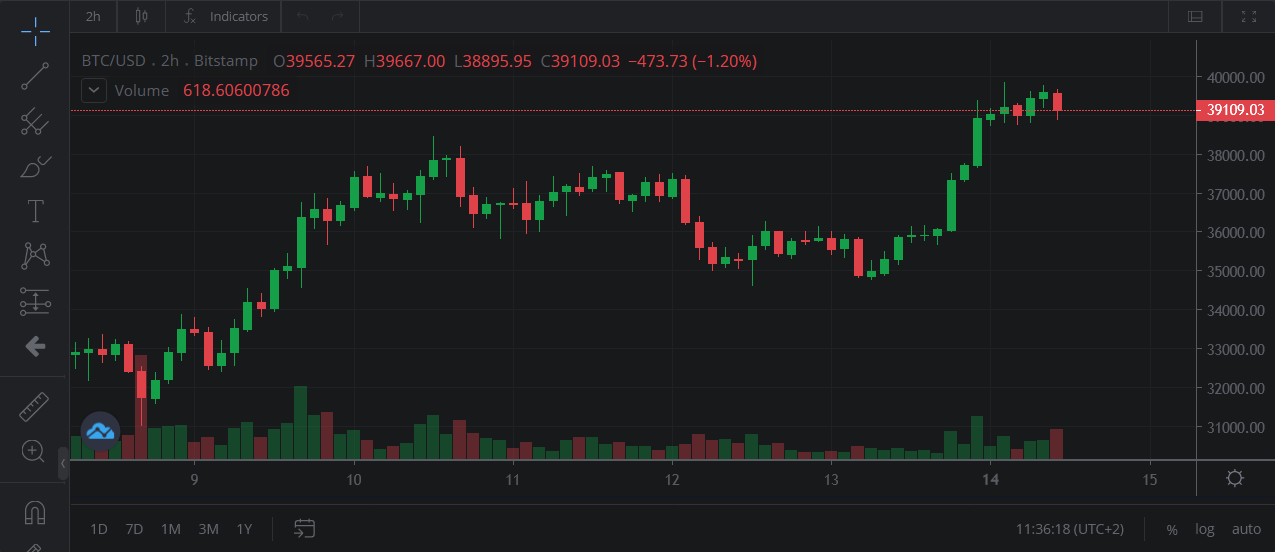Image resolution: width=1275 pixels, height=552 pixels.
Task: Select the text annotation tool
Action: point(35,211)
